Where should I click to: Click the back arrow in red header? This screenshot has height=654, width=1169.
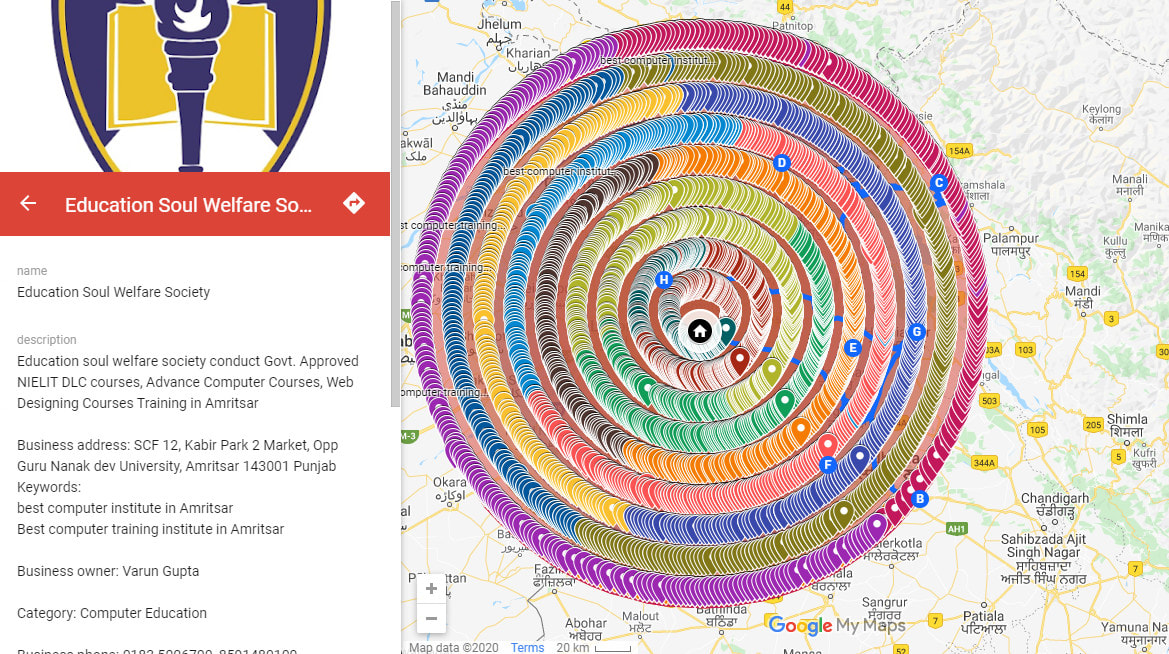(28, 203)
